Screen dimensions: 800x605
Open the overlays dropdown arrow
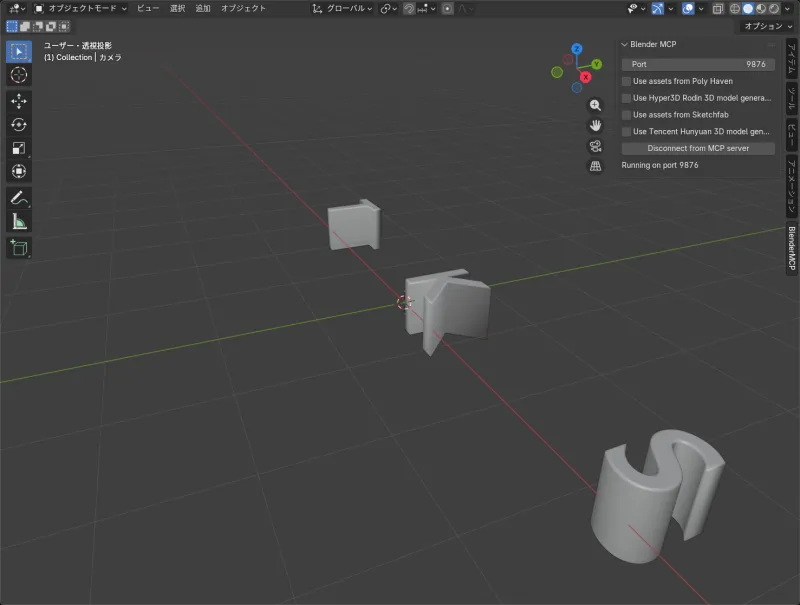701,9
